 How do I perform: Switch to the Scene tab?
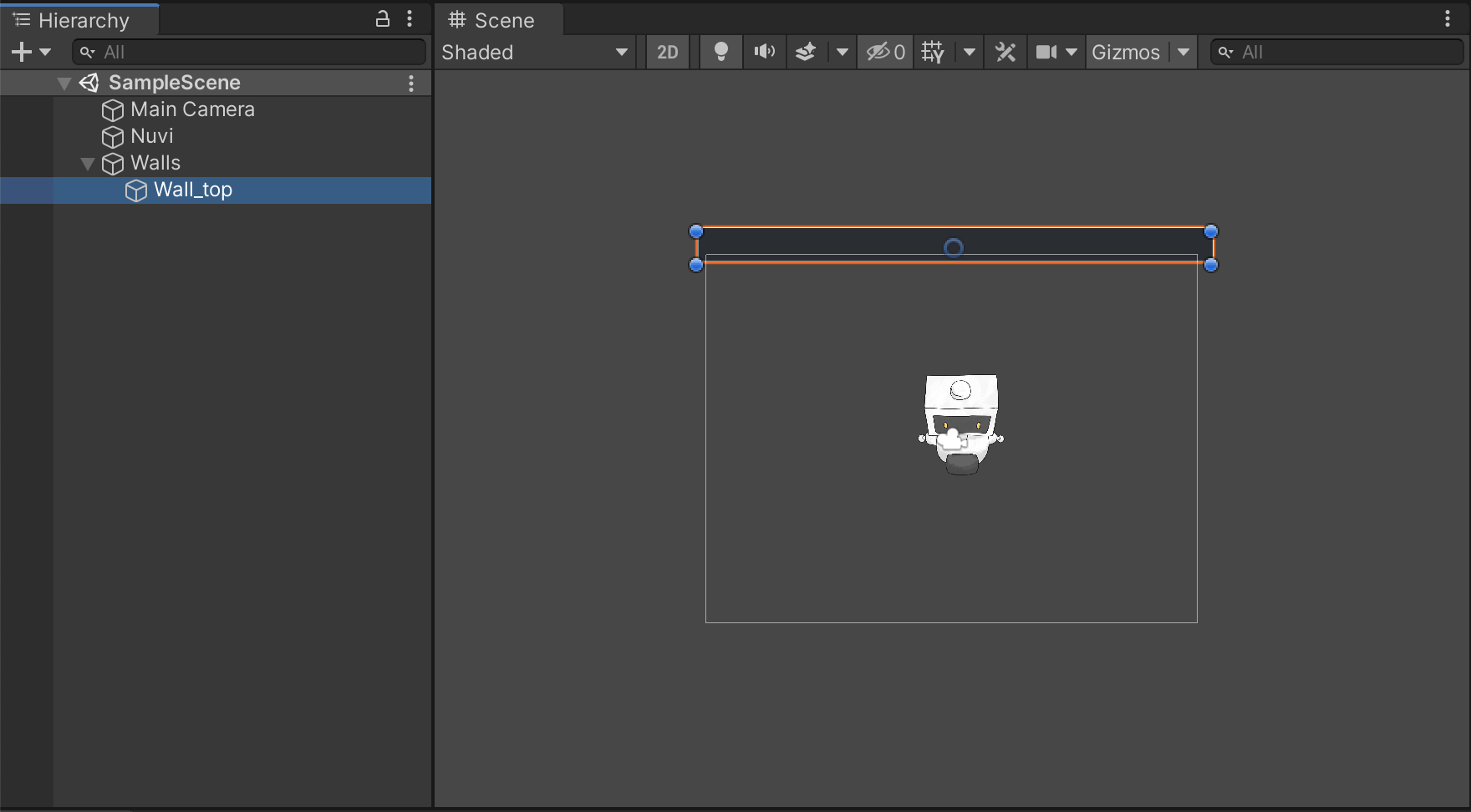[x=492, y=20]
